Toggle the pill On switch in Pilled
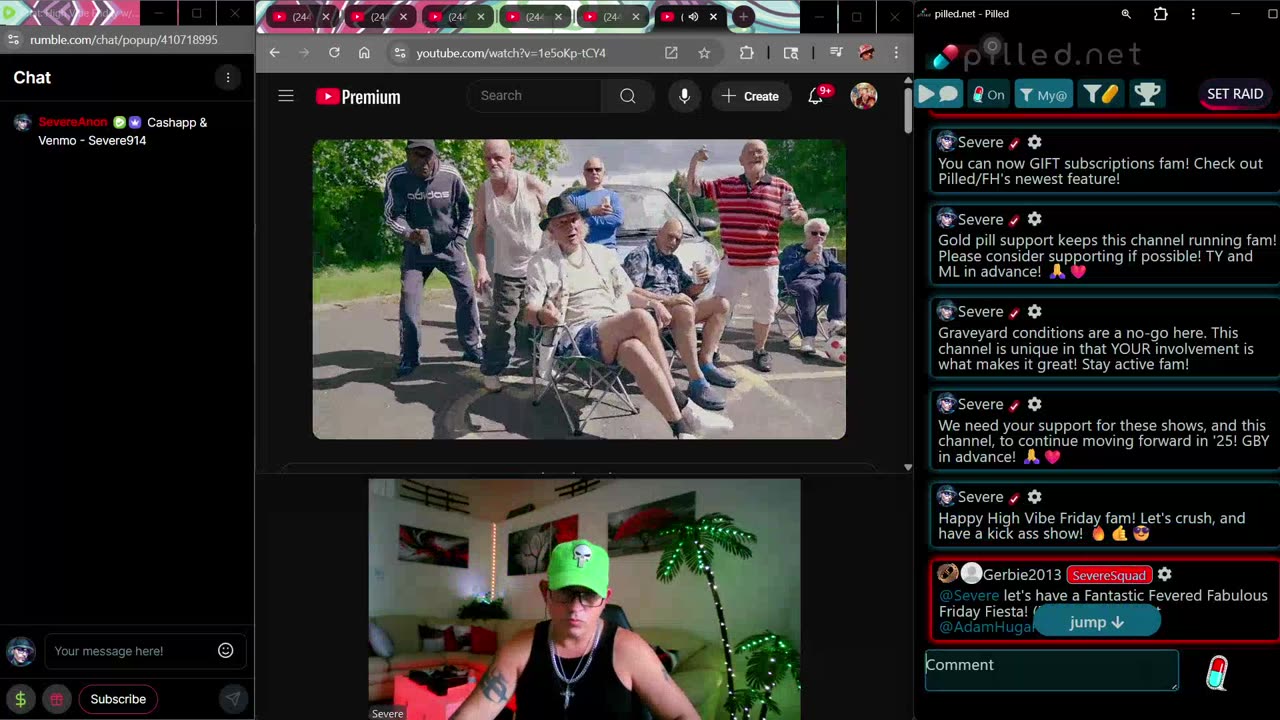The width and height of the screenshot is (1280, 720). pos(988,94)
